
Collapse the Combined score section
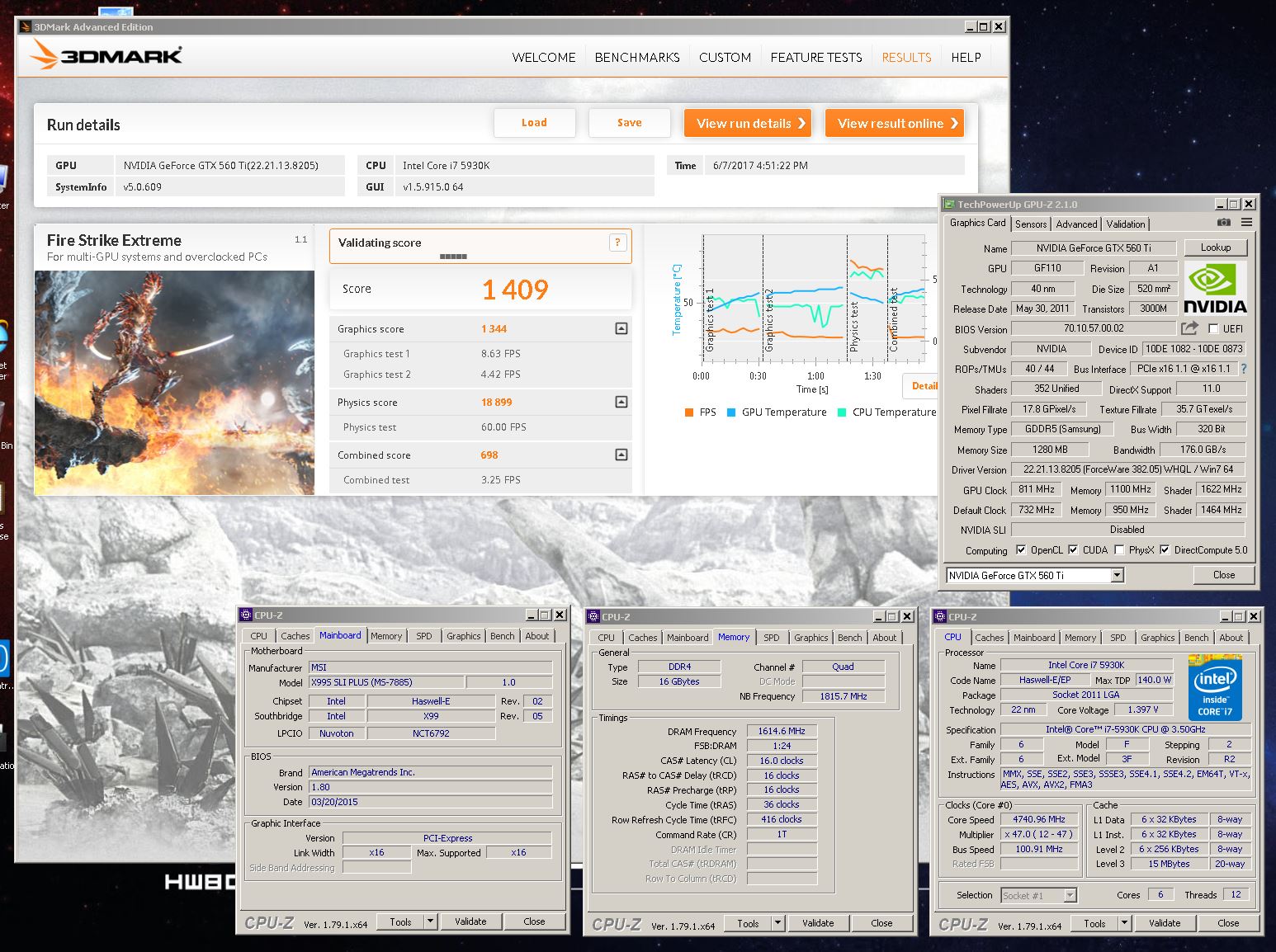pos(621,455)
